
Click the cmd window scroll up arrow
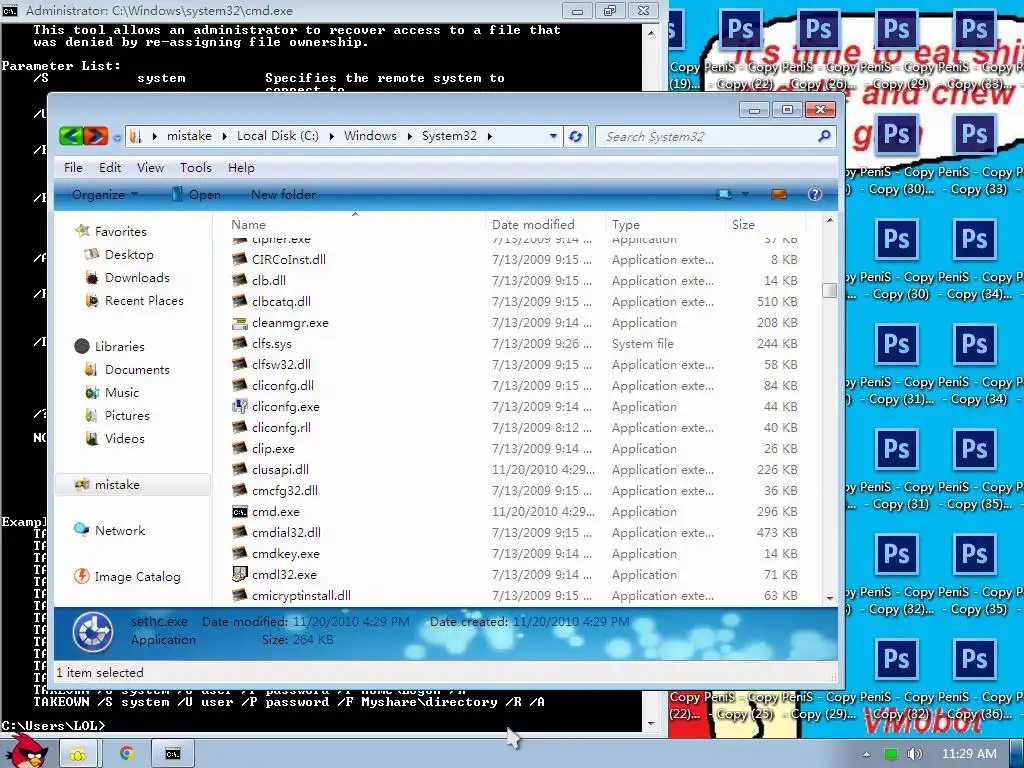coord(650,31)
